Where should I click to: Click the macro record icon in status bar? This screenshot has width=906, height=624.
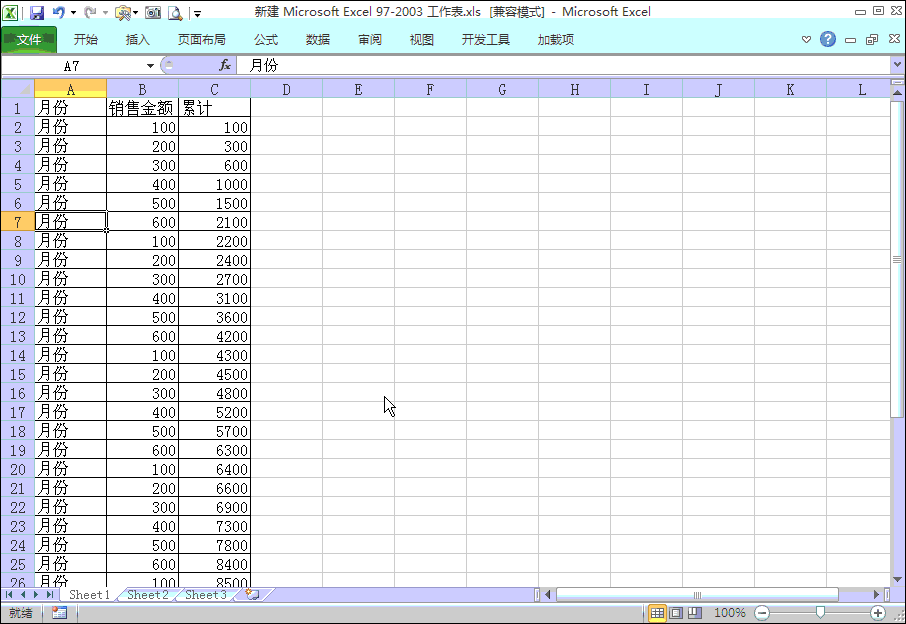[59, 613]
